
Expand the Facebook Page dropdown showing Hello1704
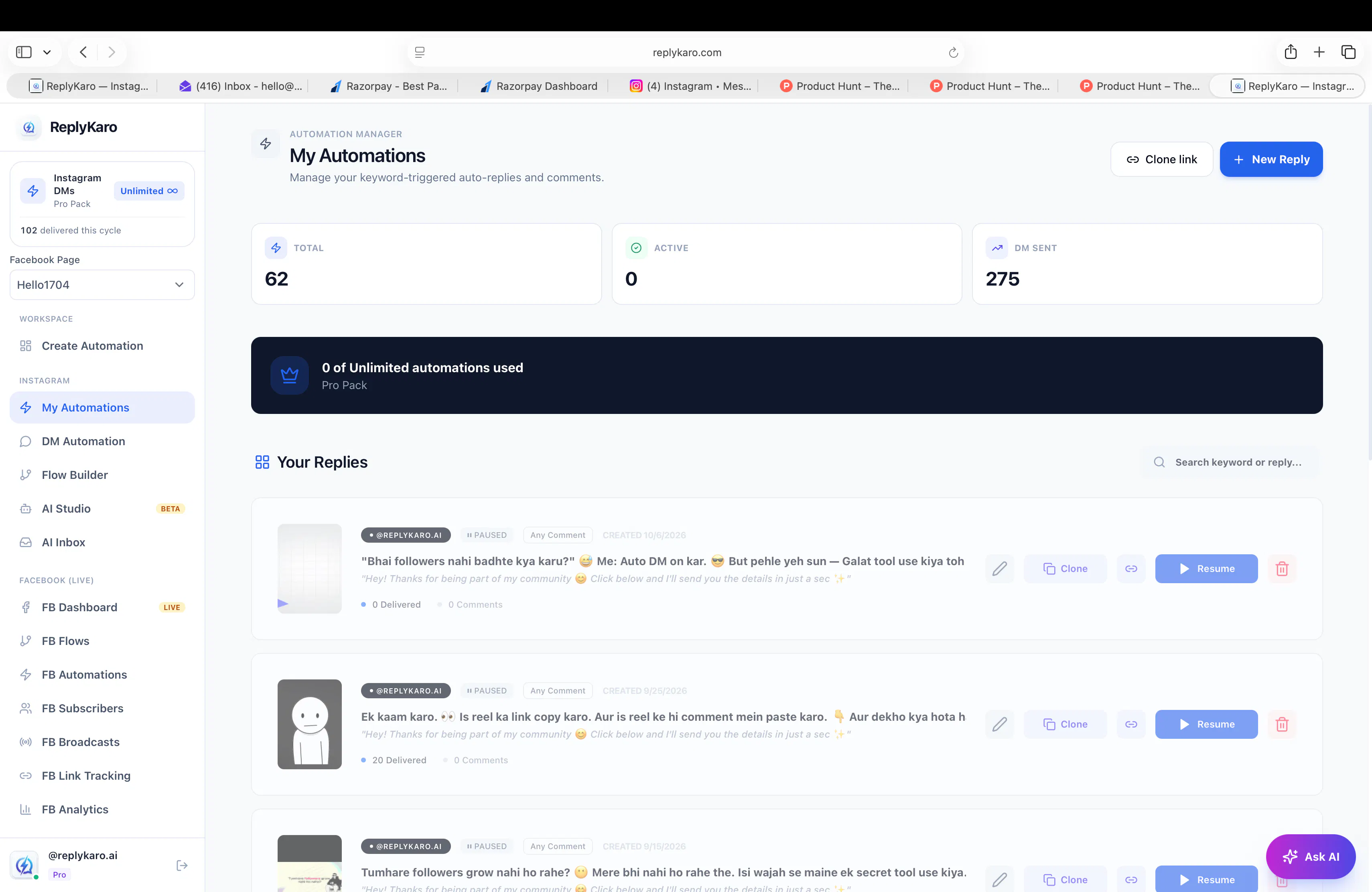coord(102,285)
